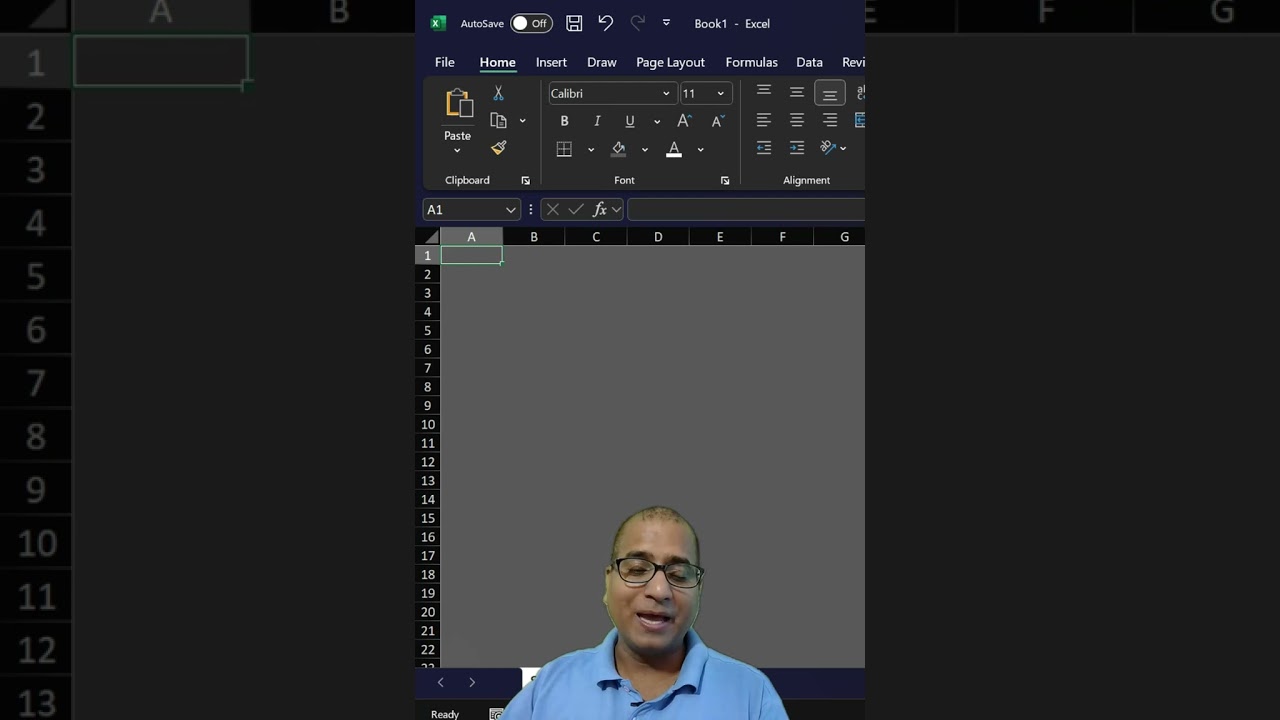Open the font size 11 dropdown
The width and height of the screenshot is (1280, 720).
point(720,94)
